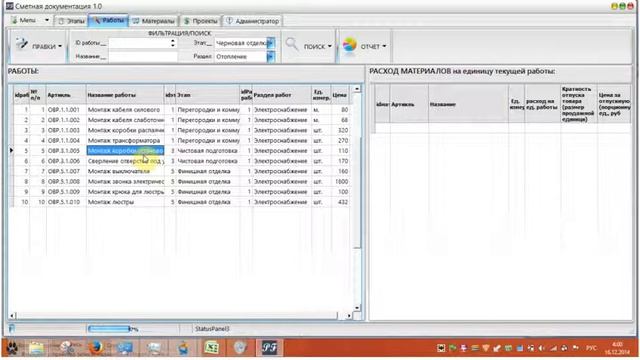This screenshot has width=640, height=360.
Task: Open the Раздел combo box arrow
Action: pyautogui.click(x=271, y=57)
